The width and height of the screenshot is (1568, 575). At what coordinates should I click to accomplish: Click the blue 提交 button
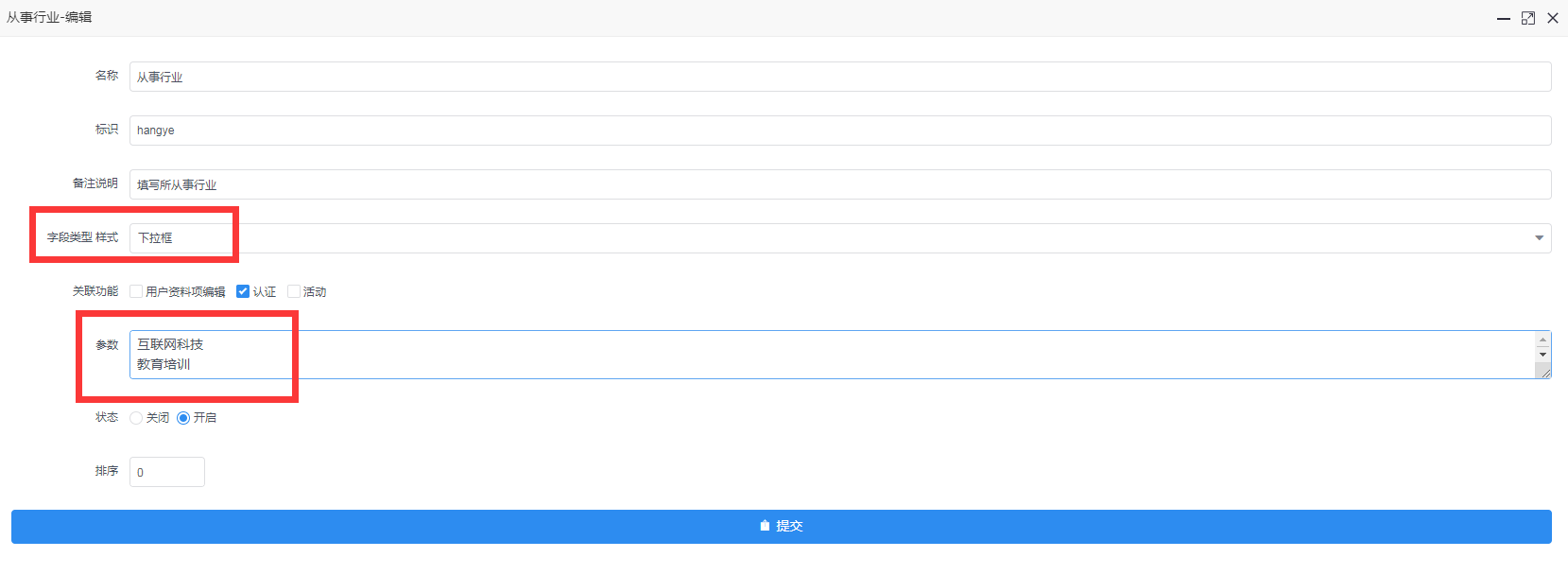[782, 527]
